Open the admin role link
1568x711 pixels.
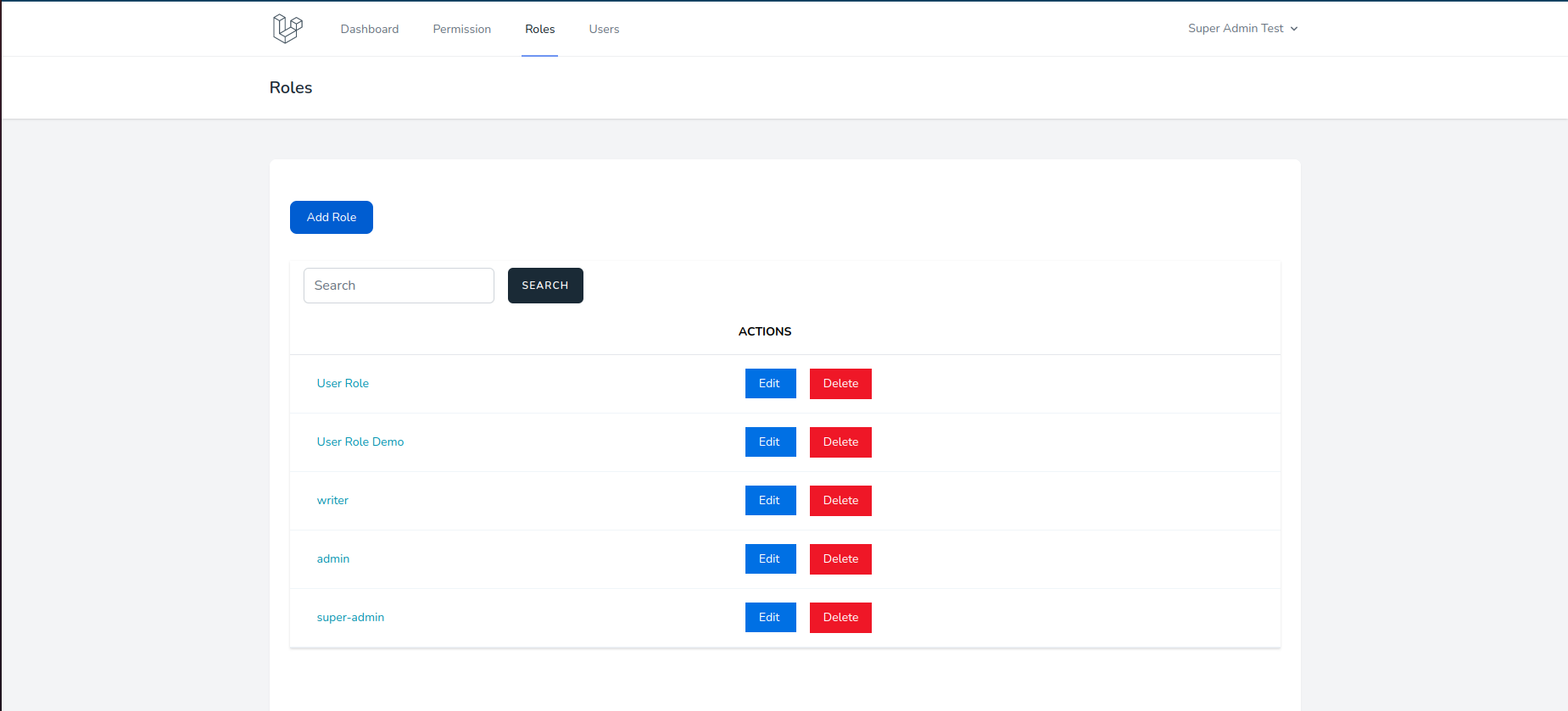point(333,559)
